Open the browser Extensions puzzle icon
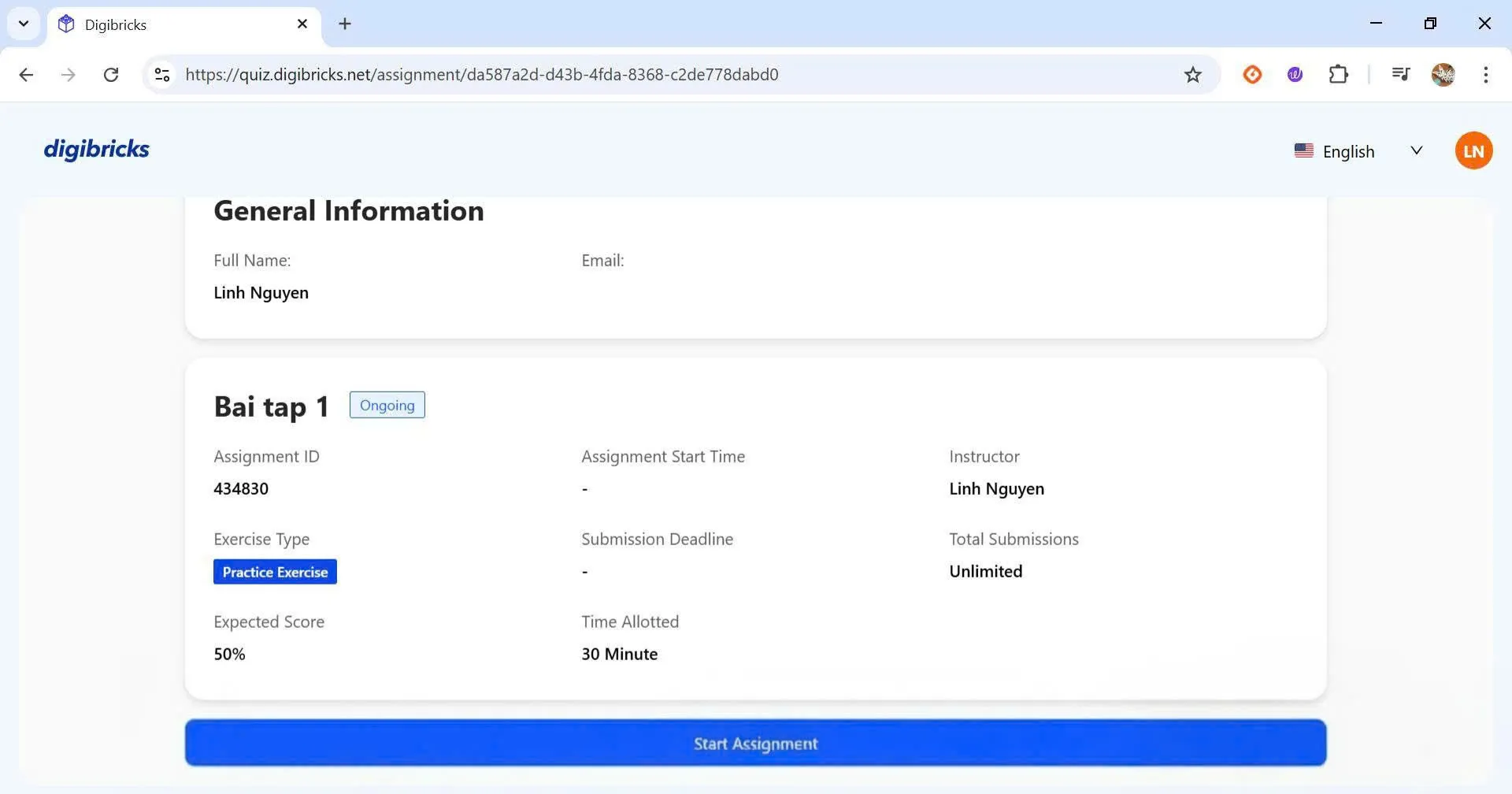This screenshot has height=794, width=1512. tap(1338, 75)
